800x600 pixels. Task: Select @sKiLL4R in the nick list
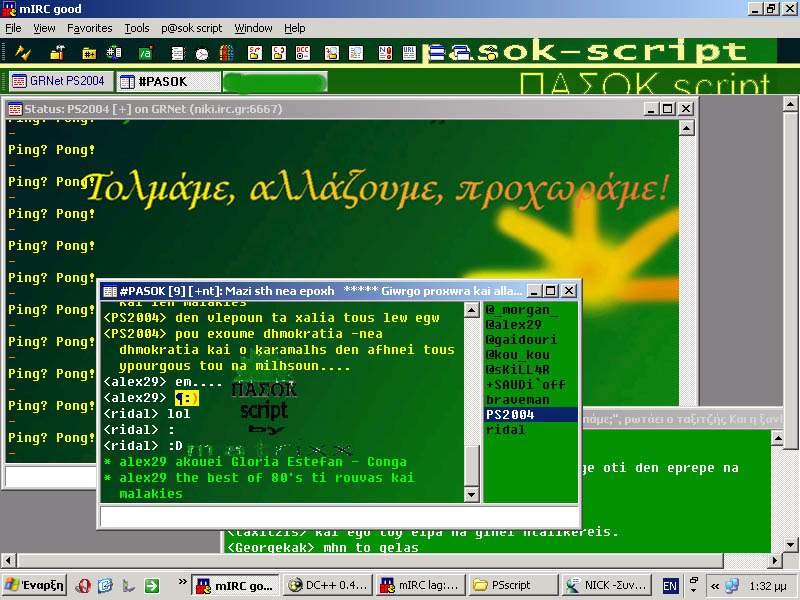click(x=530, y=369)
